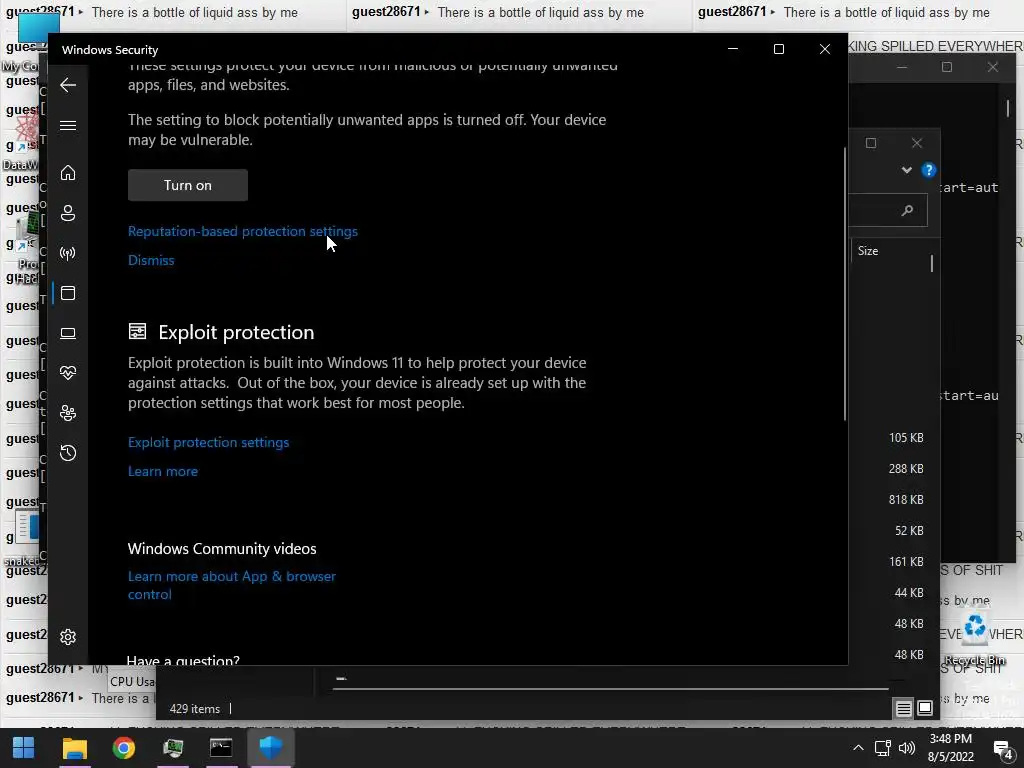Click the File Explorer search magnifier icon
Viewport: 1024px width, 768px height.
907,210
